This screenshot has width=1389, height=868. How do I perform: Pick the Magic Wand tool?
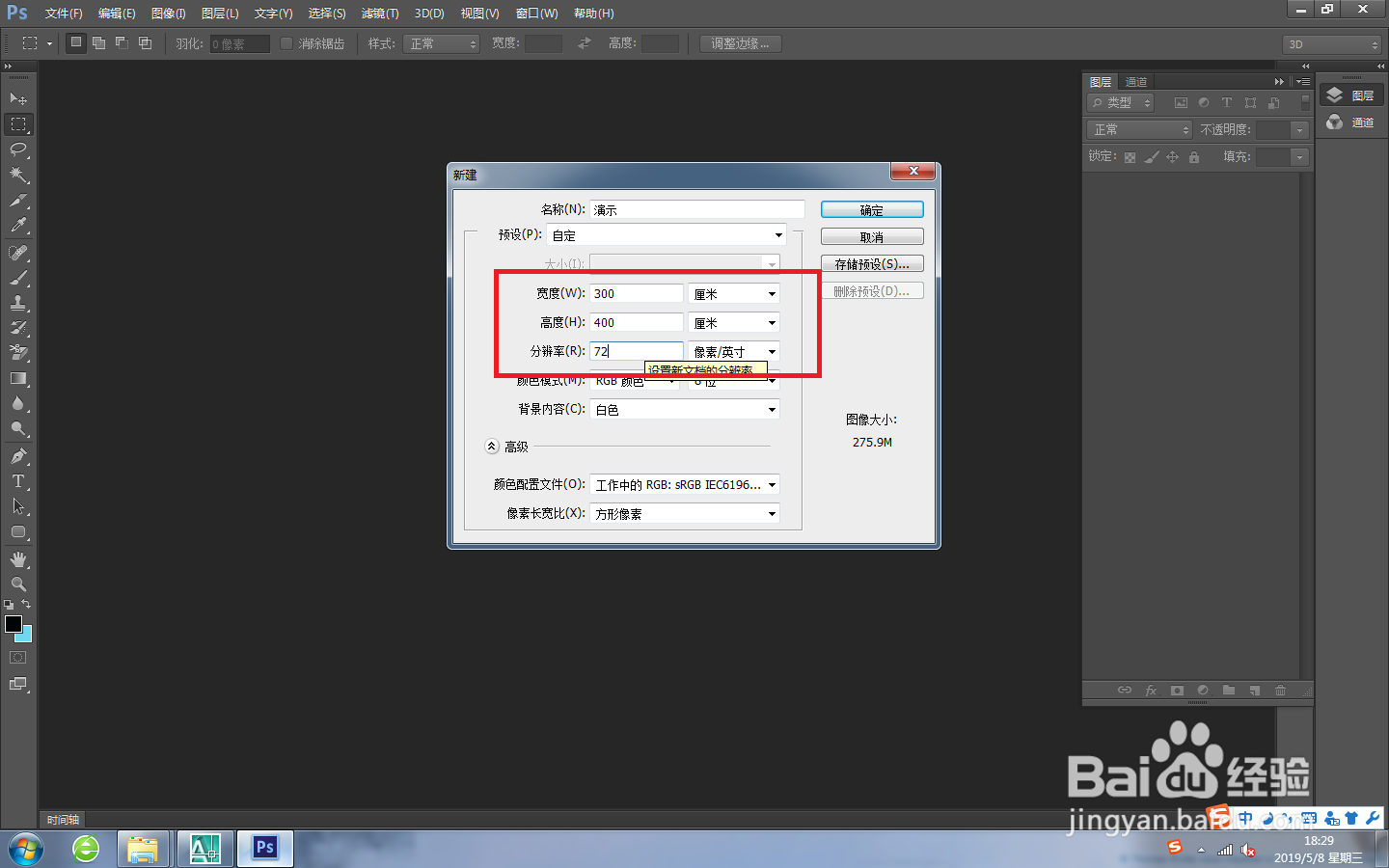[19, 176]
